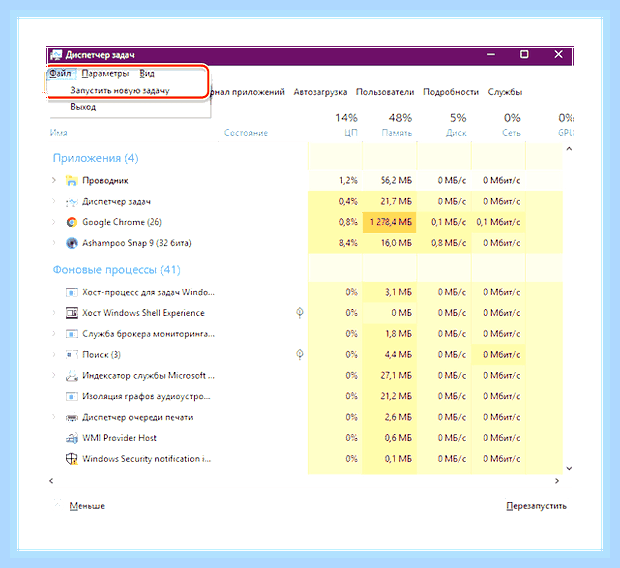Screen dimensions: 620x568
Task: Click the Поиск (3) process icon
Action: pyautogui.click(x=72, y=354)
